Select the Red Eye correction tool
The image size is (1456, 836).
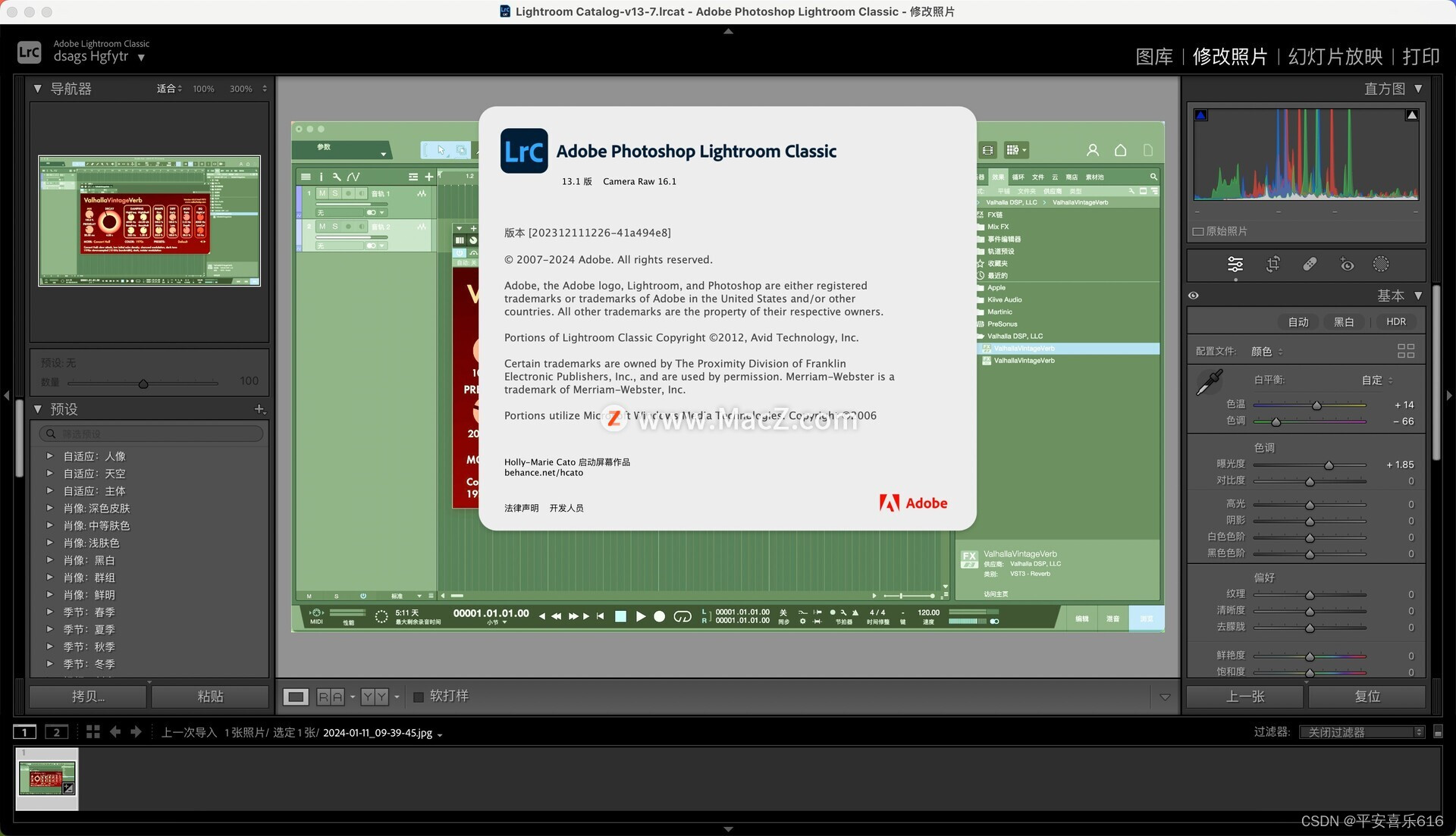click(x=1346, y=264)
